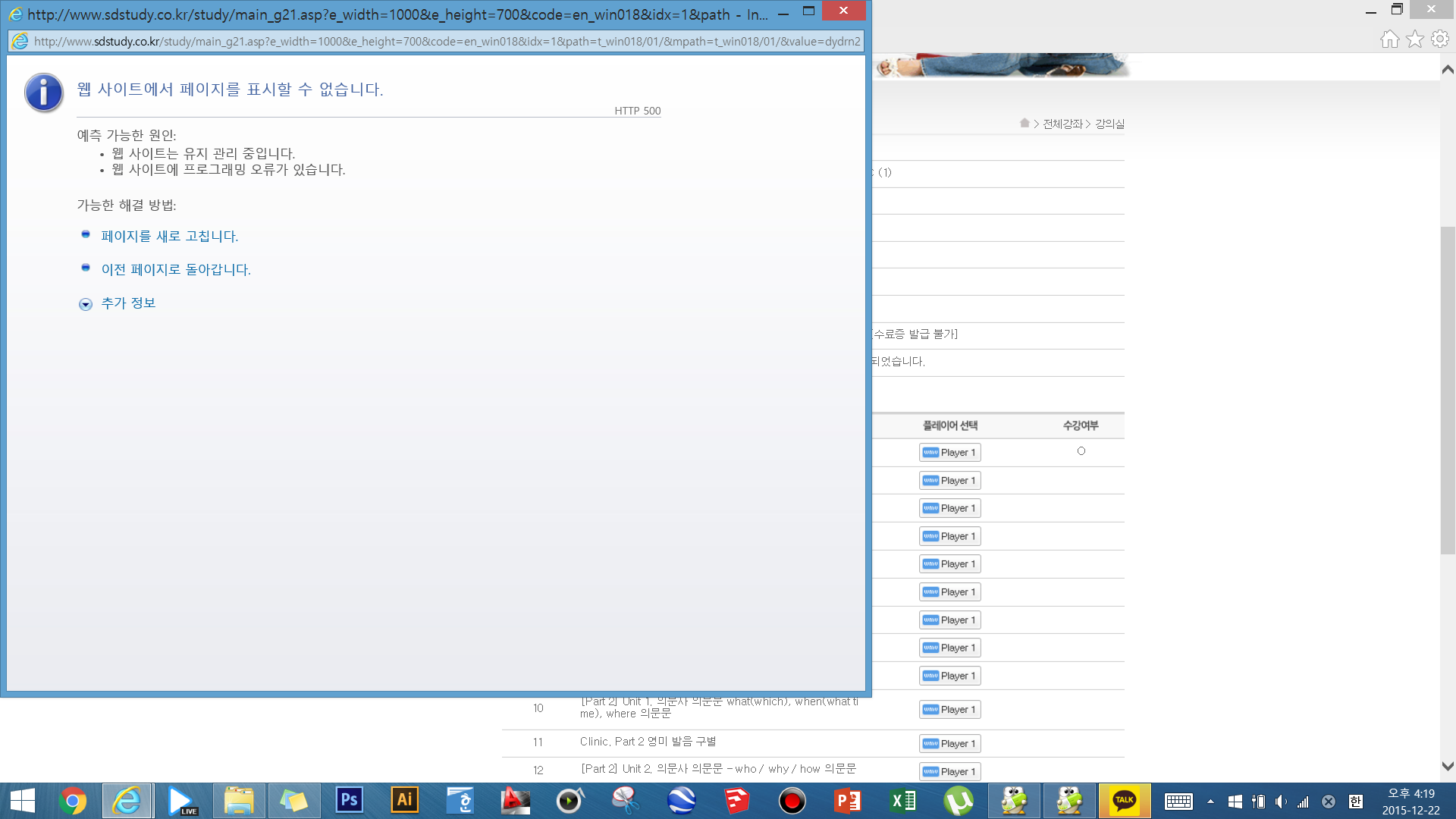Open Favorites star icon
The height and width of the screenshot is (819, 1456).
(x=1414, y=39)
